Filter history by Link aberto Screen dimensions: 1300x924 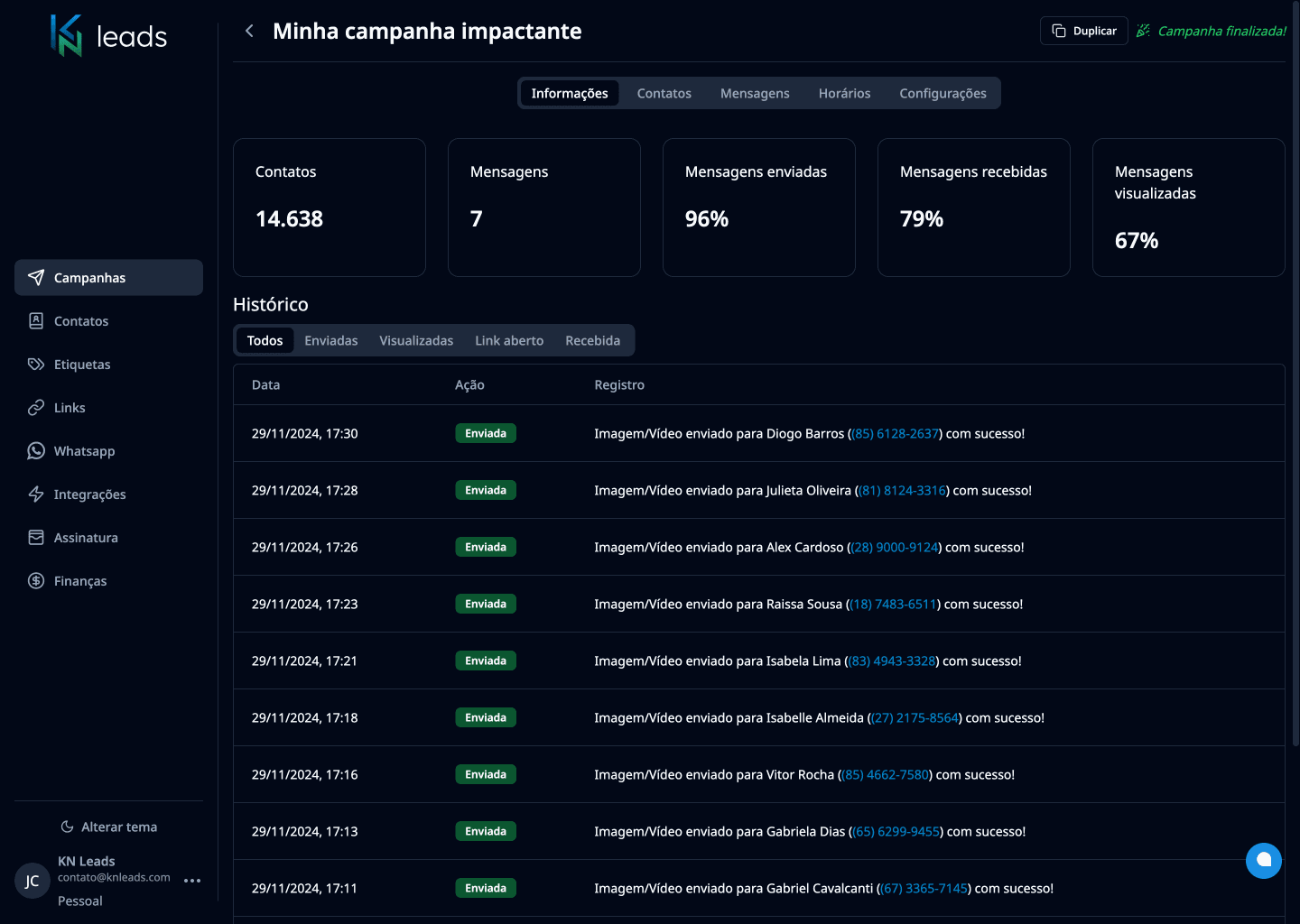[x=509, y=340]
